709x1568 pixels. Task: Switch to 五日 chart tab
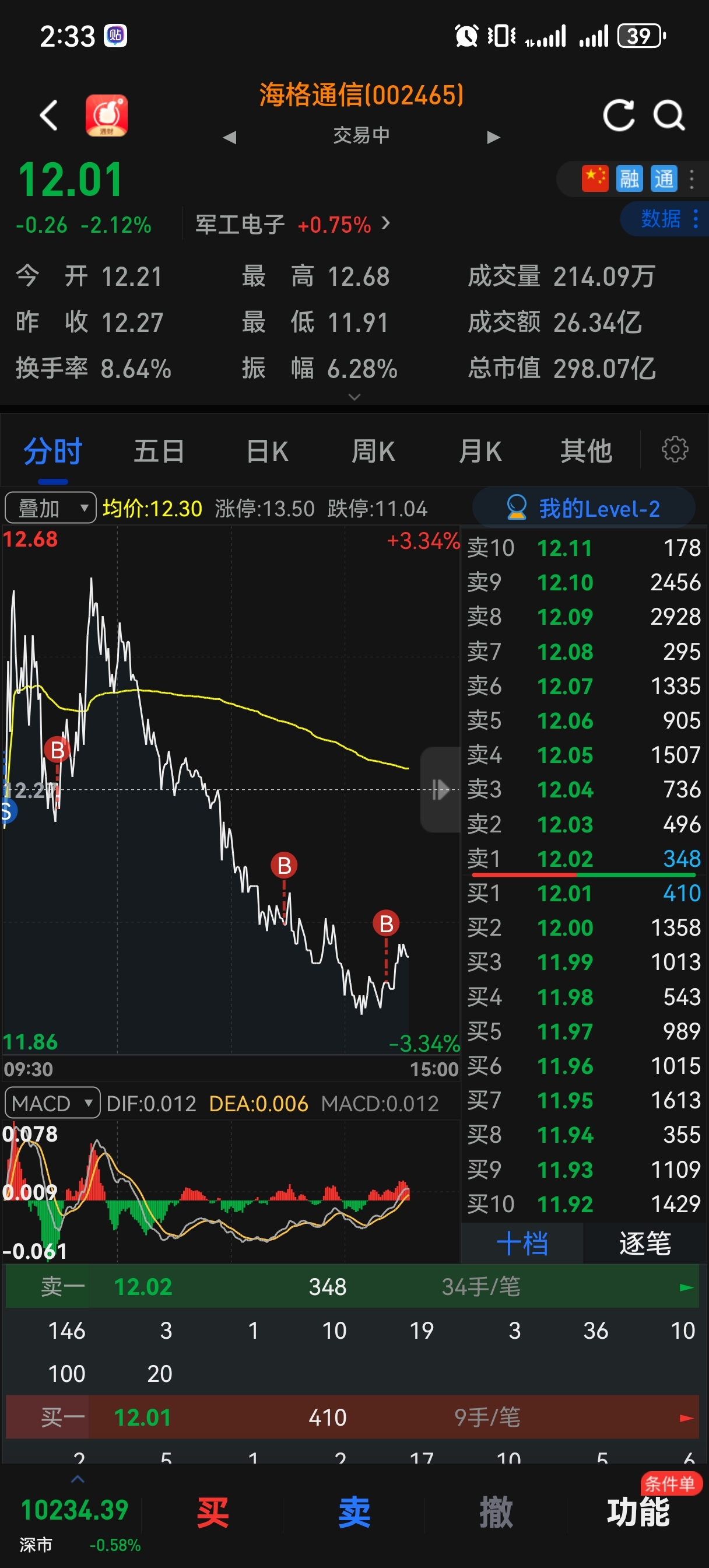pyautogui.click(x=159, y=451)
